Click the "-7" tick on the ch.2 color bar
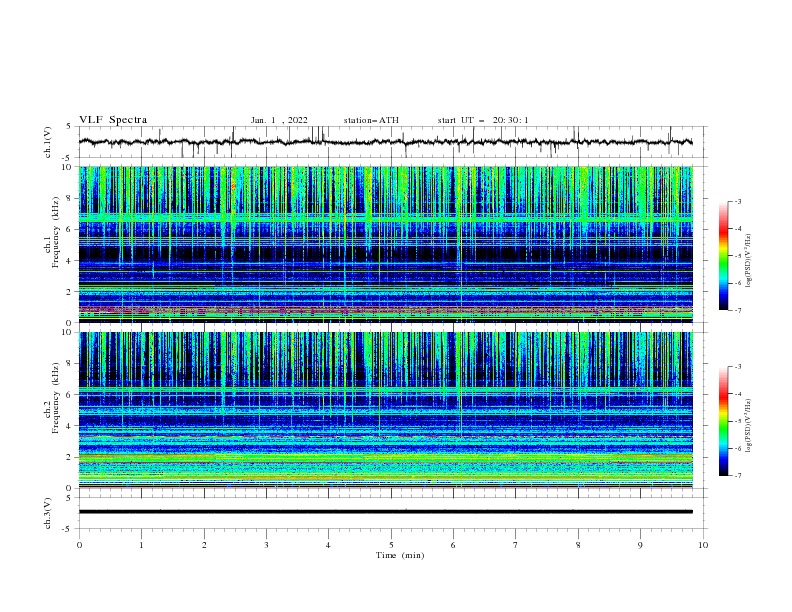Image resolution: width=792 pixels, height=612 pixels. click(x=737, y=476)
